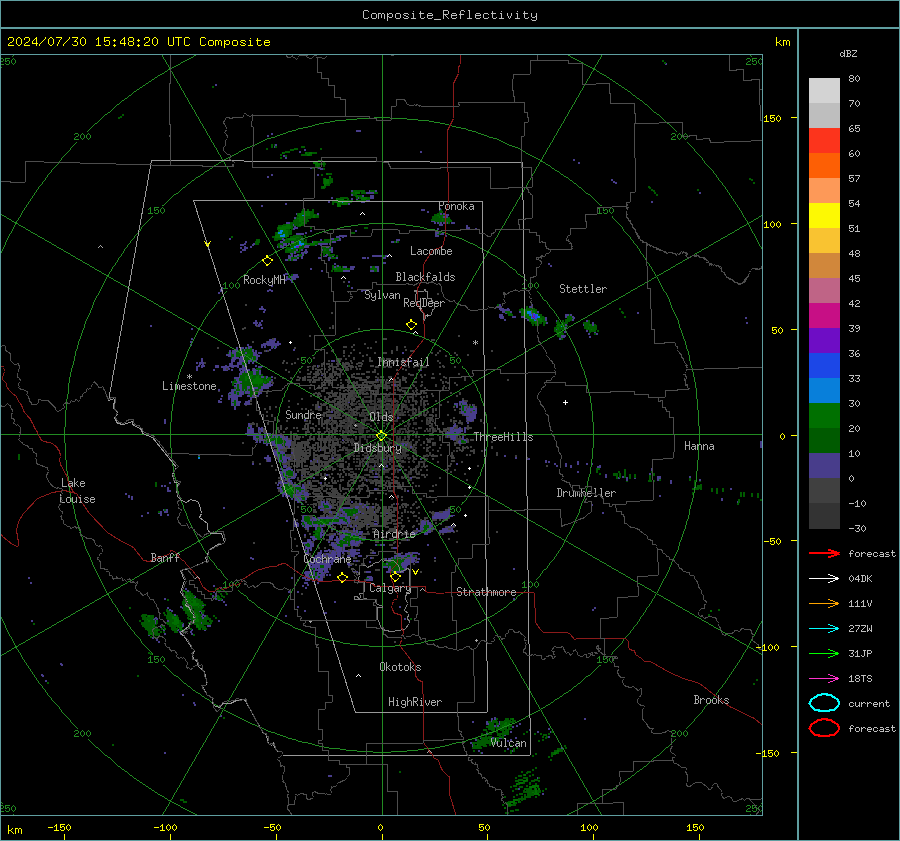The width and height of the screenshot is (900, 841).
Task: Click the cyan current ellipse symbol
Action: (824, 703)
